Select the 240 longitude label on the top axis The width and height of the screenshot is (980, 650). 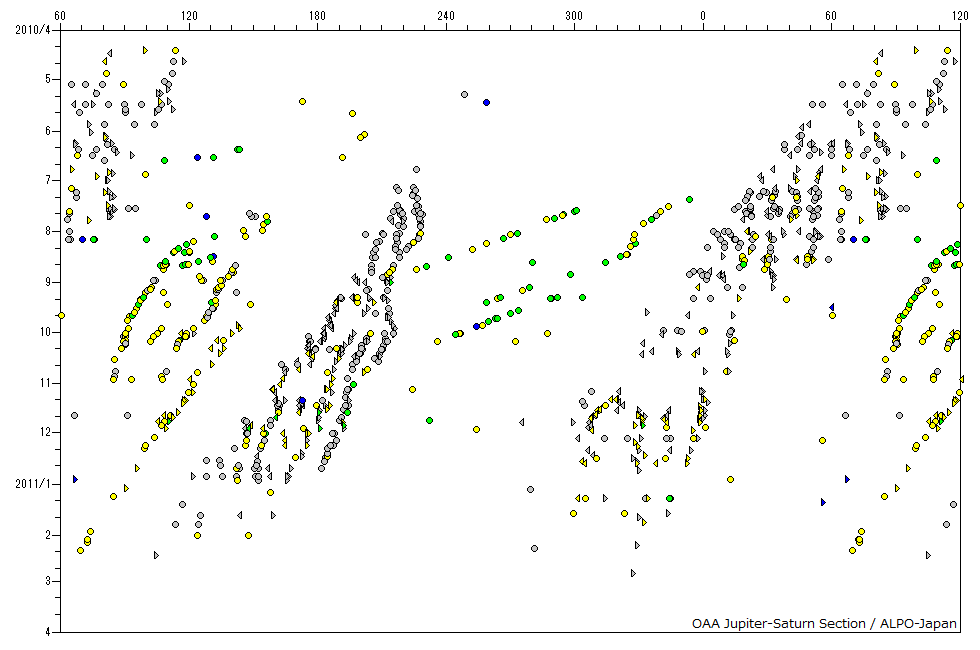pos(446,16)
